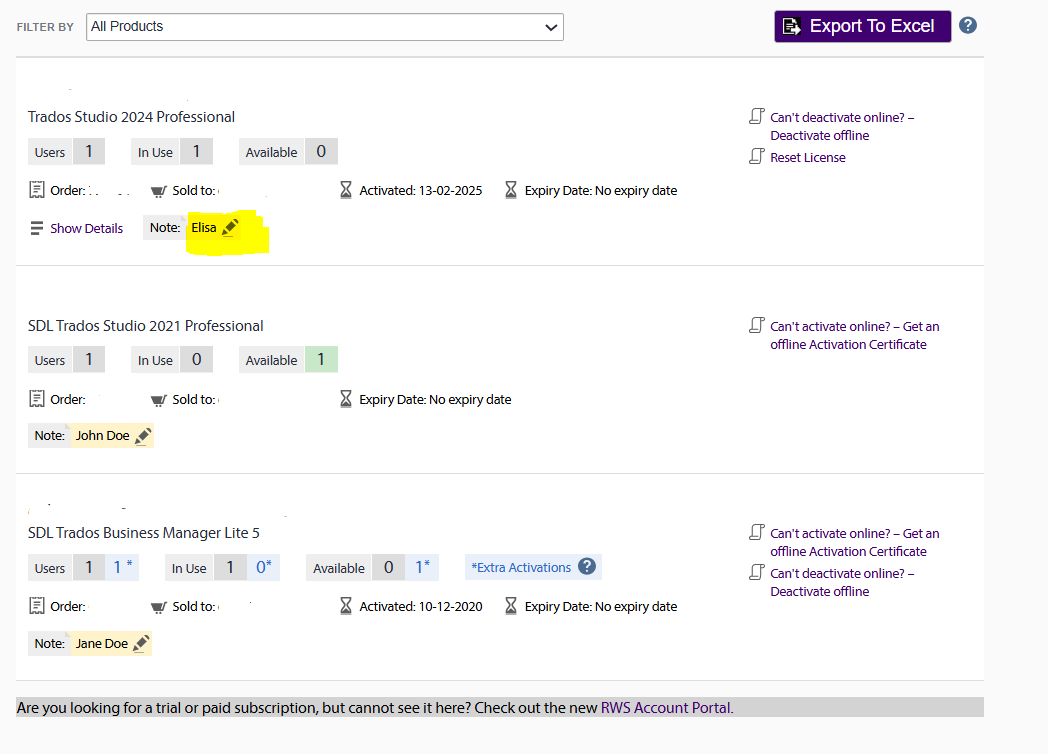Open the RWS Account Portal link
This screenshot has height=754, width=1048.
coord(666,708)
